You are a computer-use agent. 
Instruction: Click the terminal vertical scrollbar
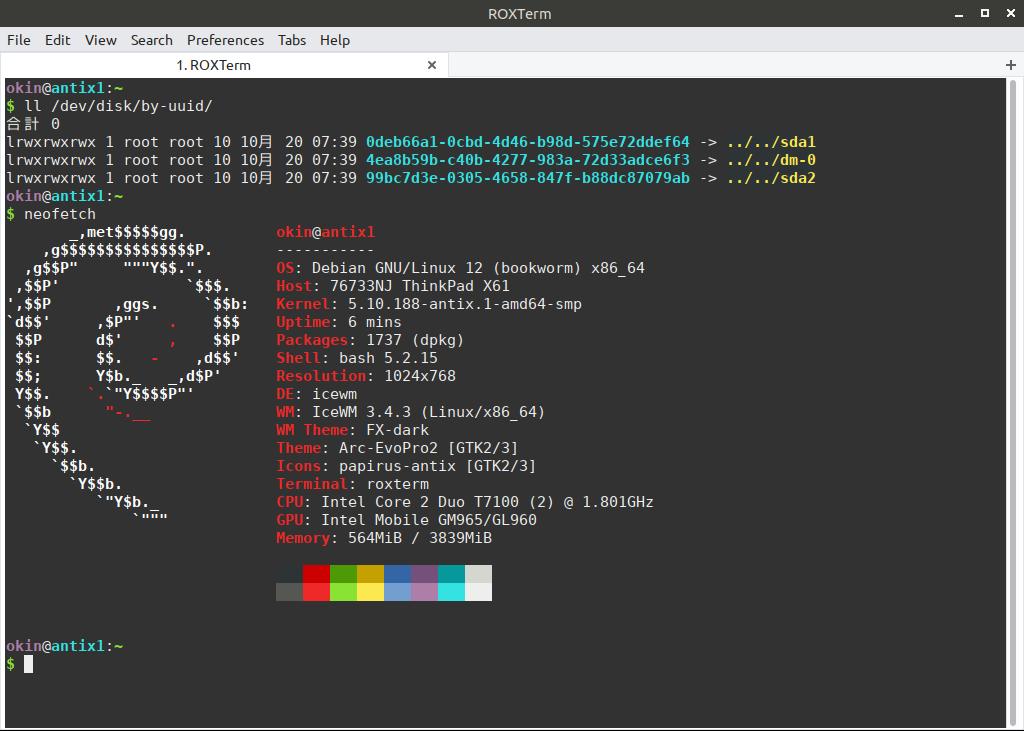[1014, 402]
